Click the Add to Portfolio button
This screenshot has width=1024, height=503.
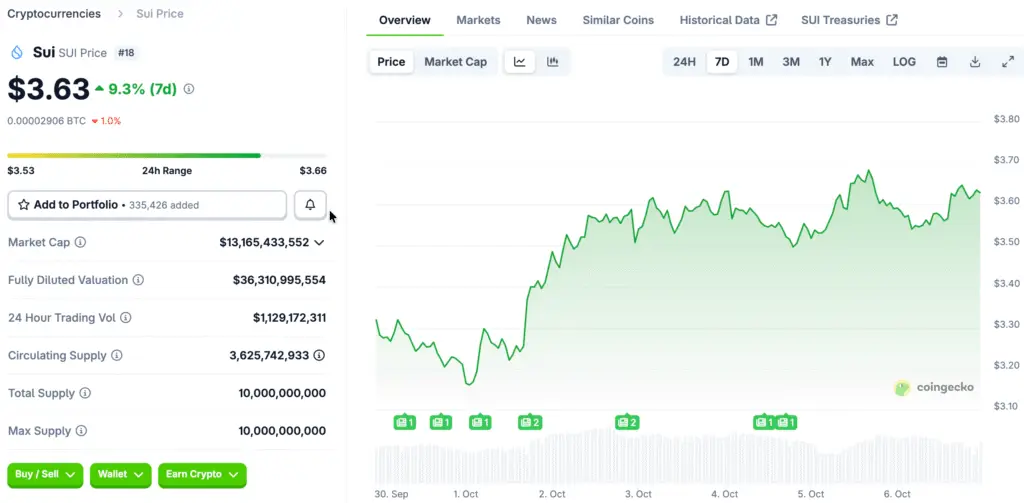147,205
